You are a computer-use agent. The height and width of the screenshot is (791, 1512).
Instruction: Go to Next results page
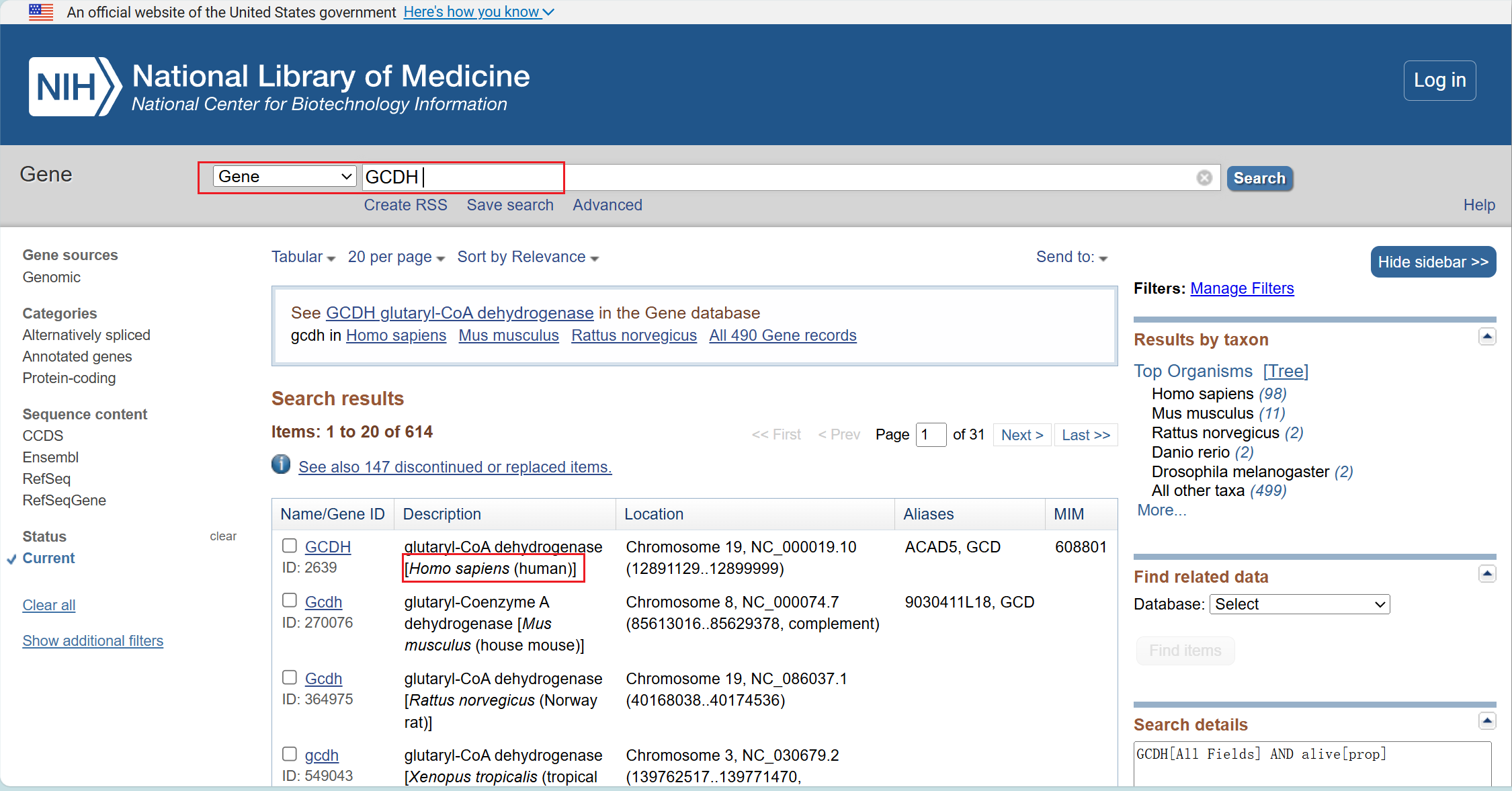tap(1021, 435)
